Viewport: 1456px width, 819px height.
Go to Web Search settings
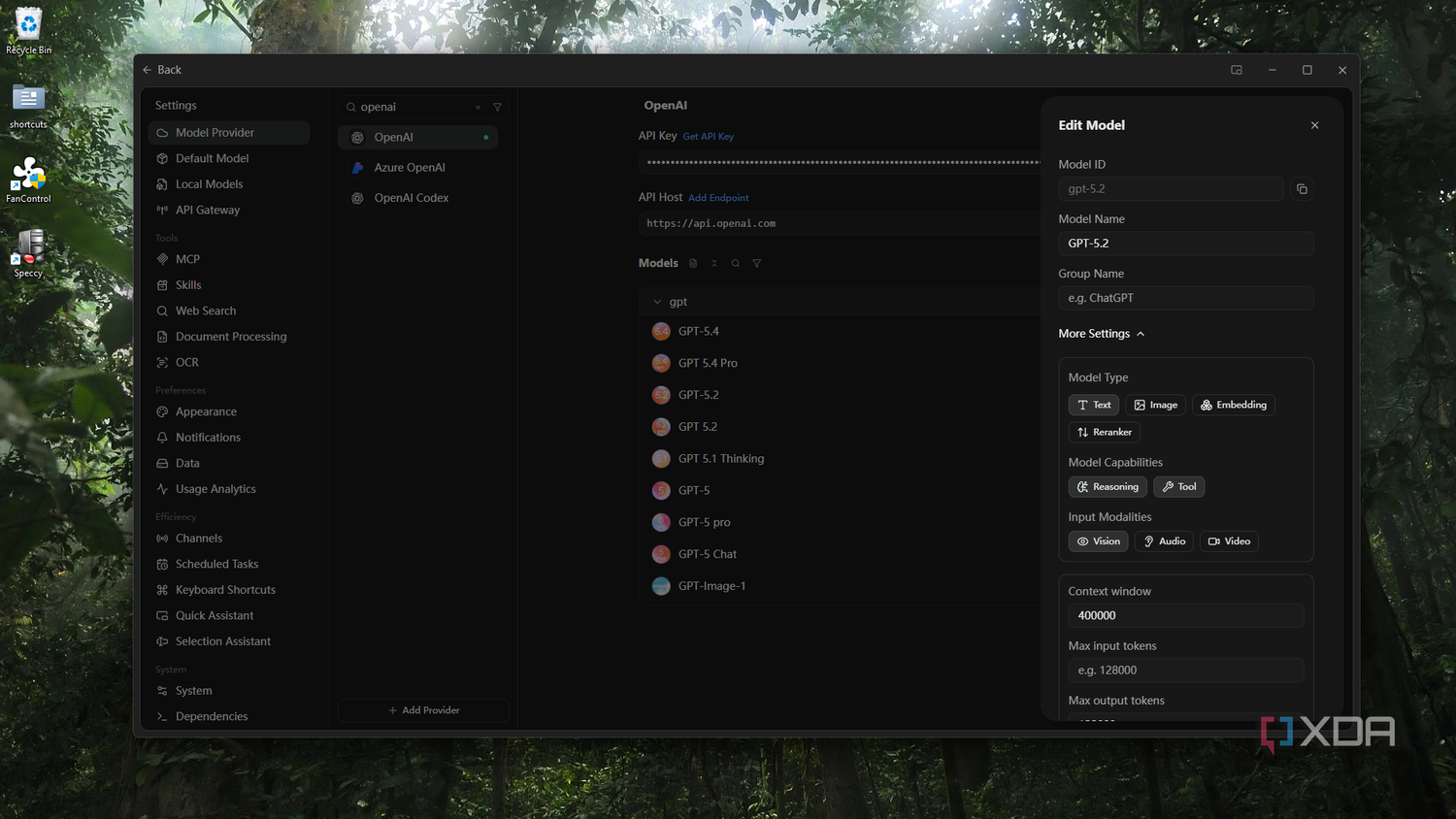click(x=229, y=311)
